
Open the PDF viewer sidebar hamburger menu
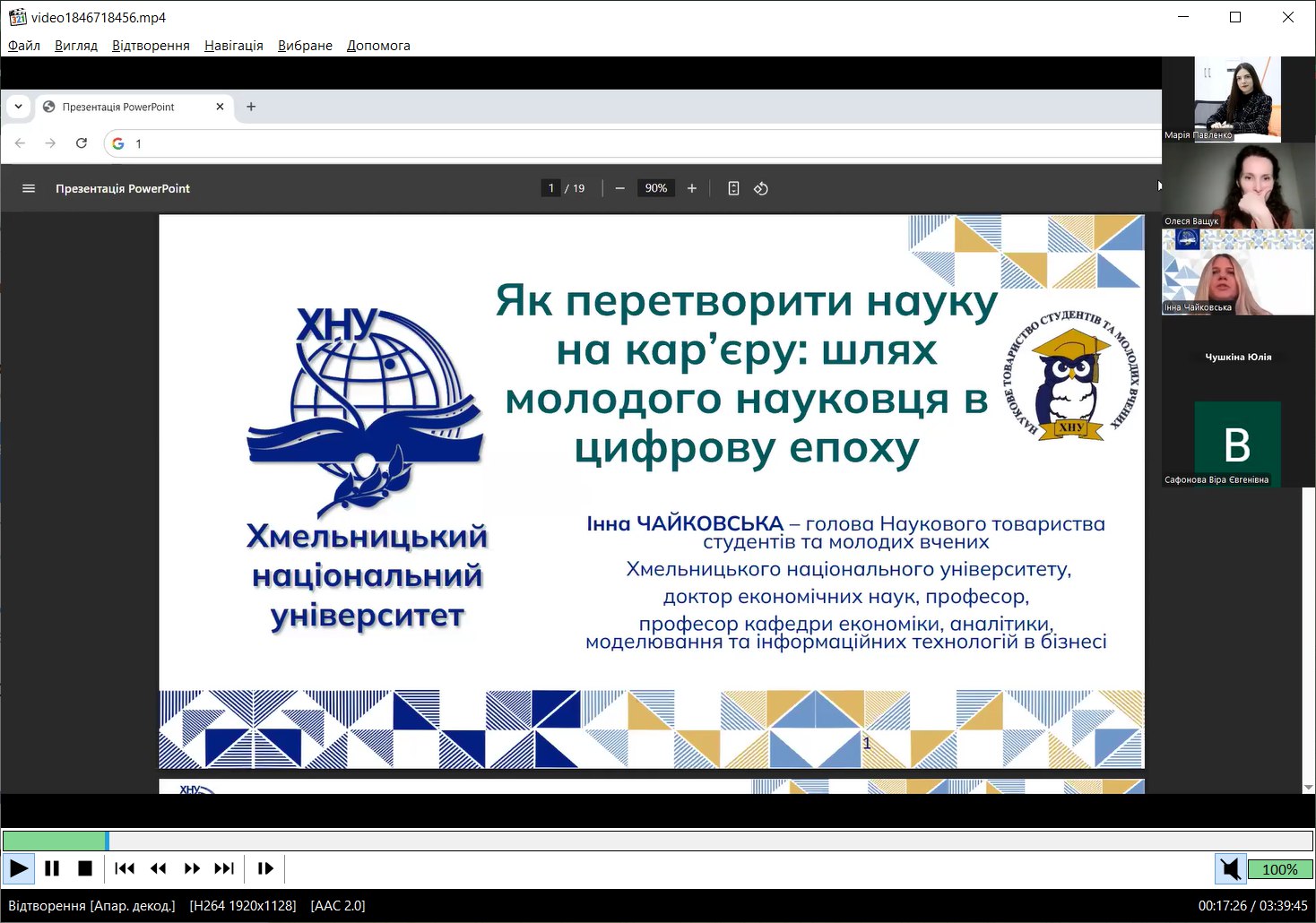[29, 188]
